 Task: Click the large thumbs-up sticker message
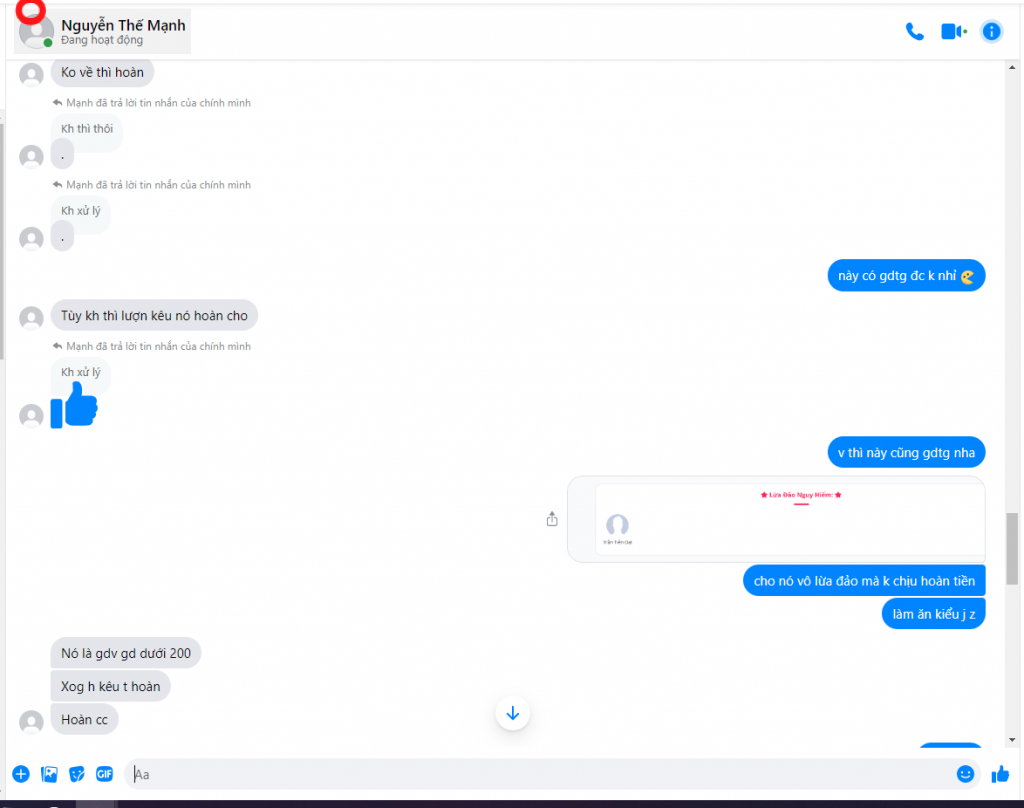74,406
